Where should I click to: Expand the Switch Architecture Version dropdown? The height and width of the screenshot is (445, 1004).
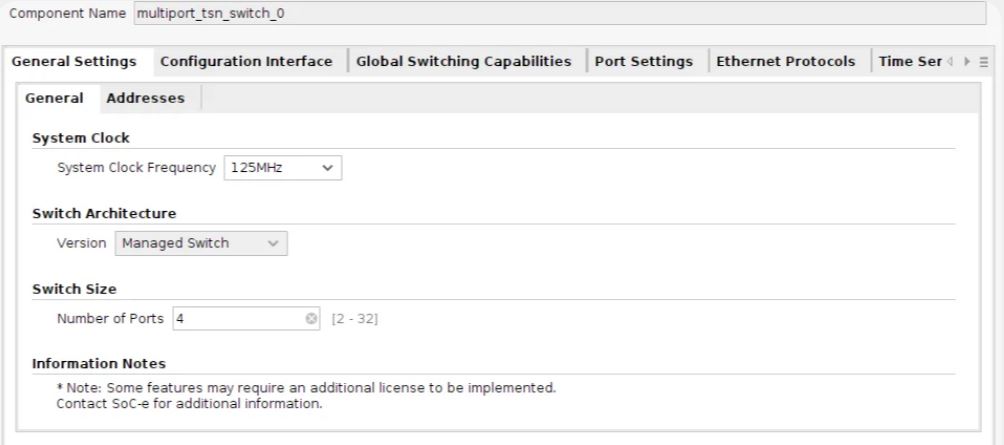201,243
